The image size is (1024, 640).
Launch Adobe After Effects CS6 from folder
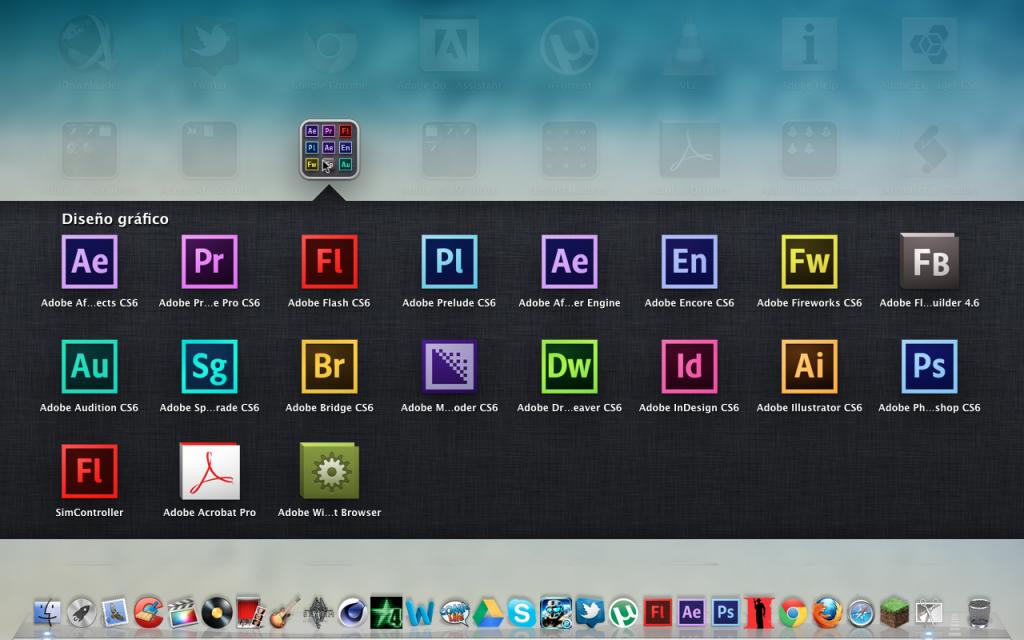tap(89, 261)
